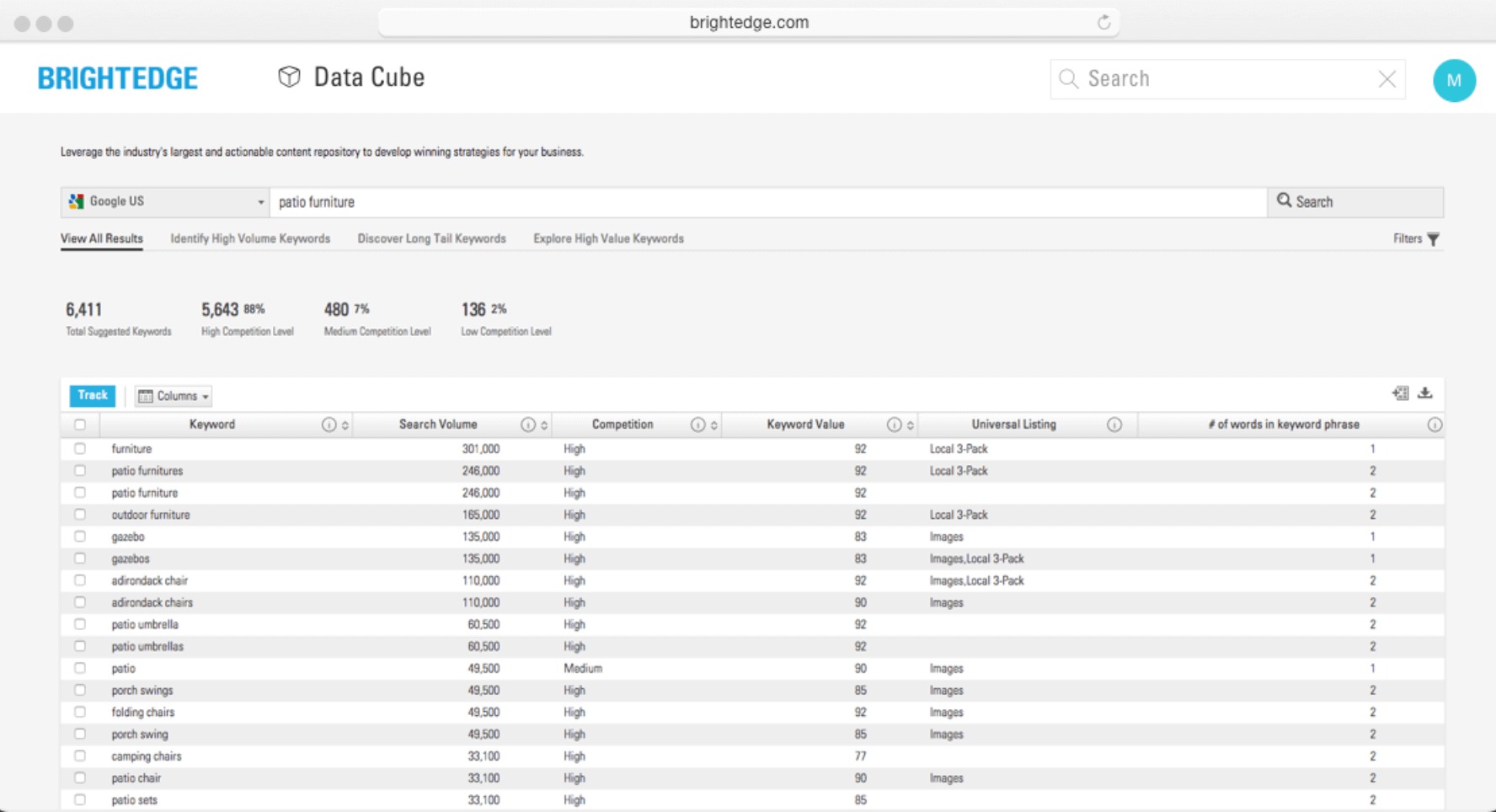Check the box for patio umbrella row
This screenshot has width=1496, height=812.
pos(80,624)
